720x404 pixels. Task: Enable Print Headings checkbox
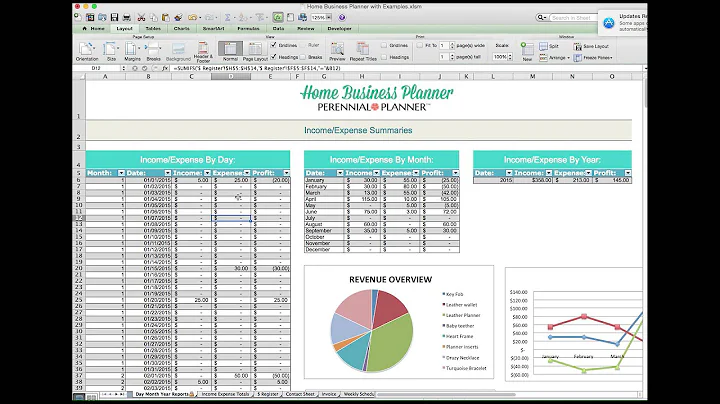coord(384,57)
